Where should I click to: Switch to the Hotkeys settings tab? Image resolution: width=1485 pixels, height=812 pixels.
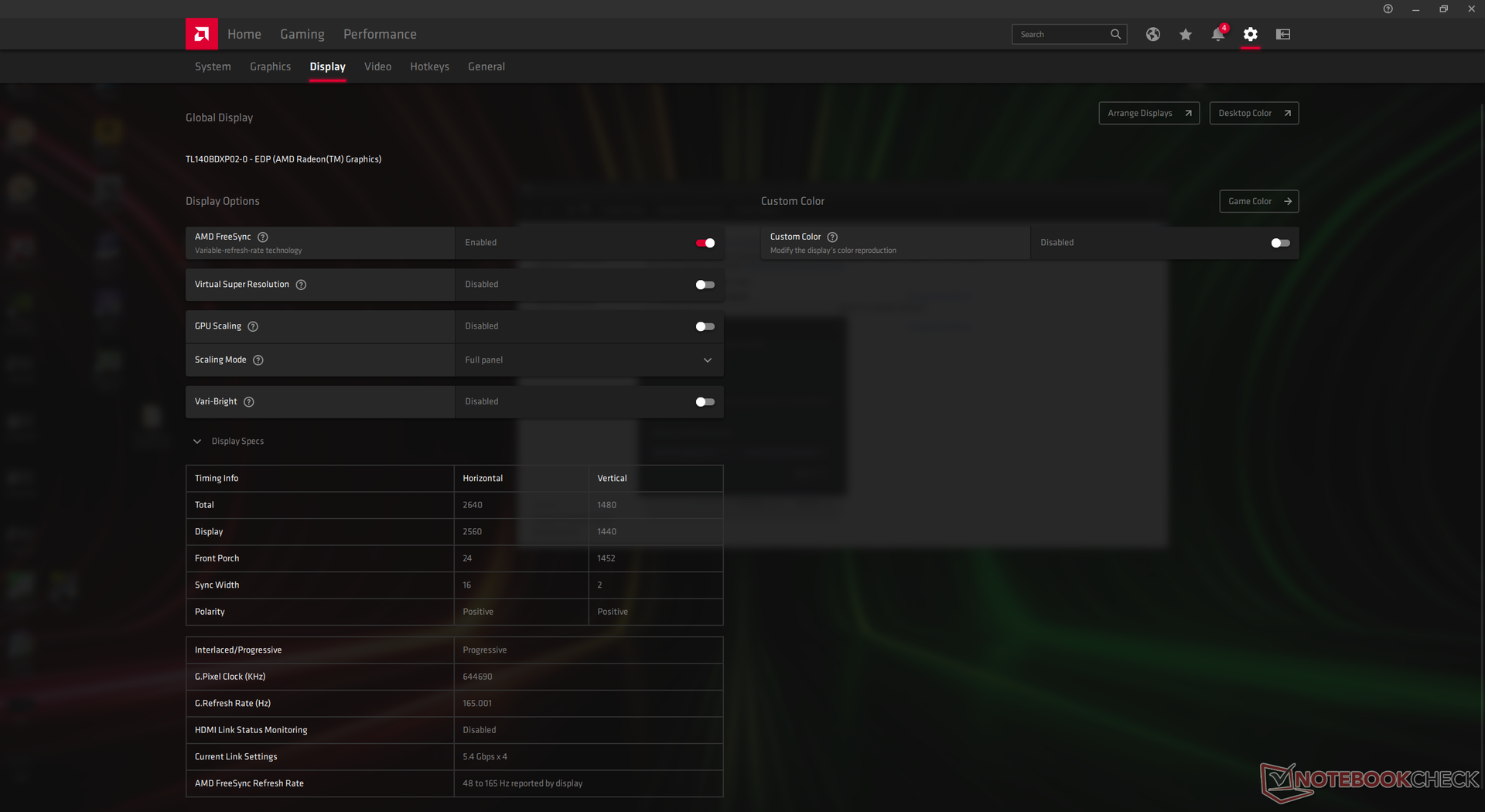[x=430, y=67]
